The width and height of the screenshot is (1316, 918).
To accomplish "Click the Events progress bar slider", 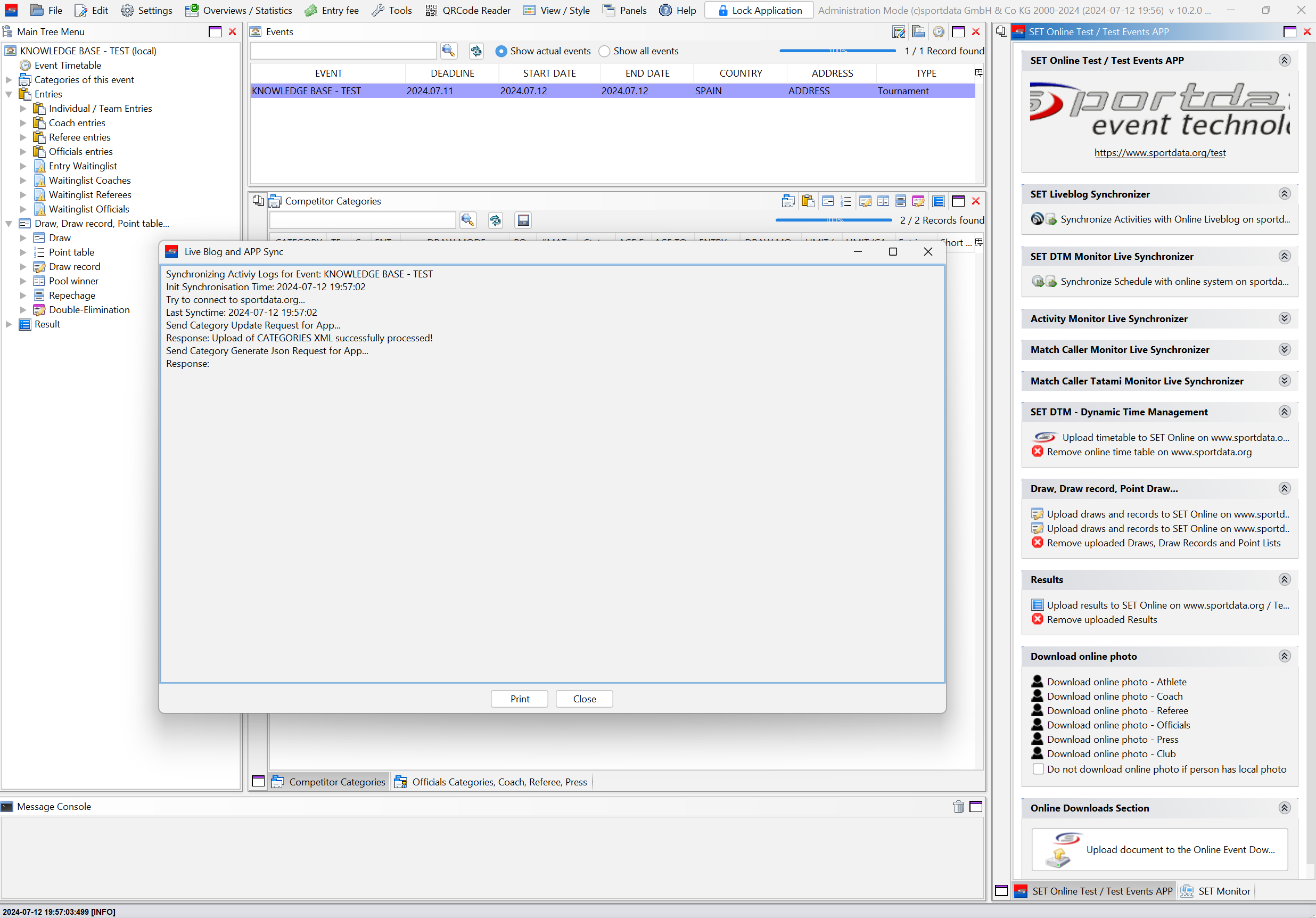I will pos(837,51).
